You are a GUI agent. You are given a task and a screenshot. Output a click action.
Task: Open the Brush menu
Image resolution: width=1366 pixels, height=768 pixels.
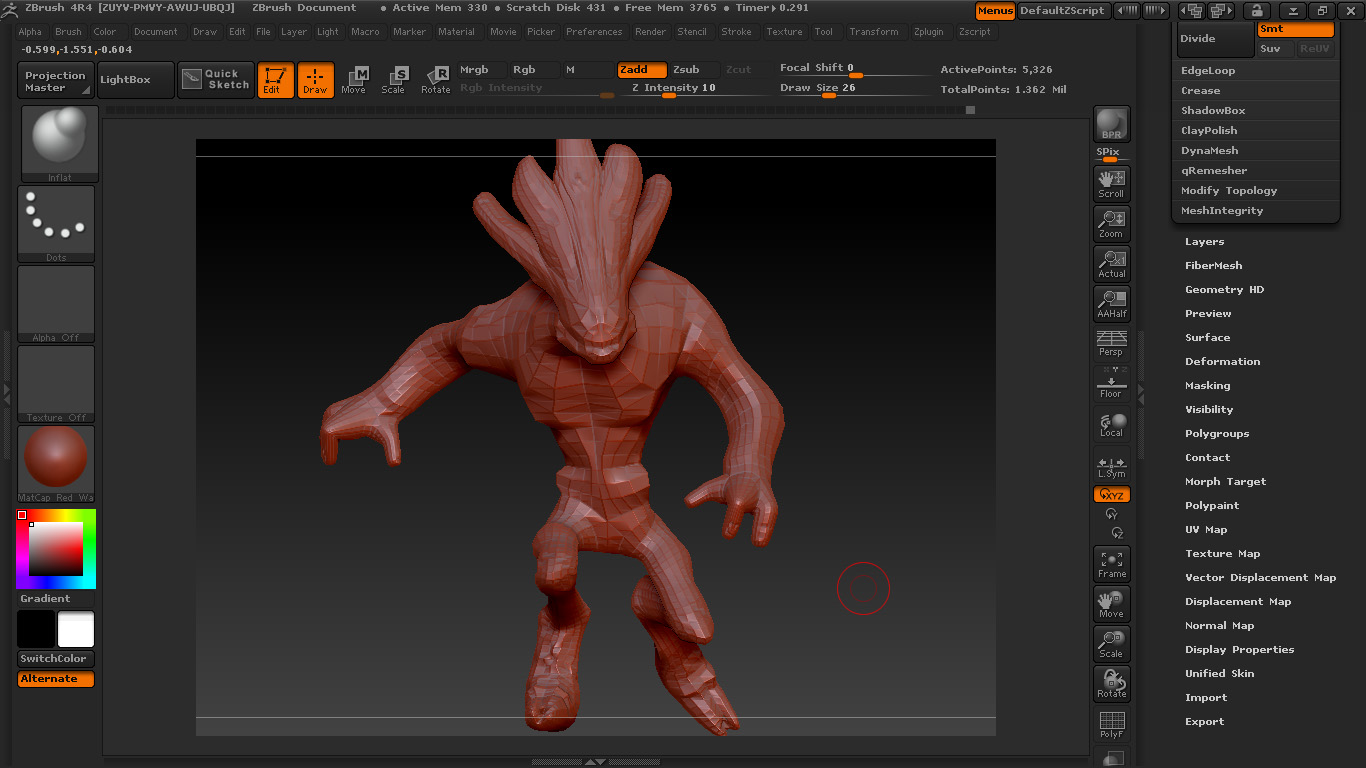coord(68,32)
